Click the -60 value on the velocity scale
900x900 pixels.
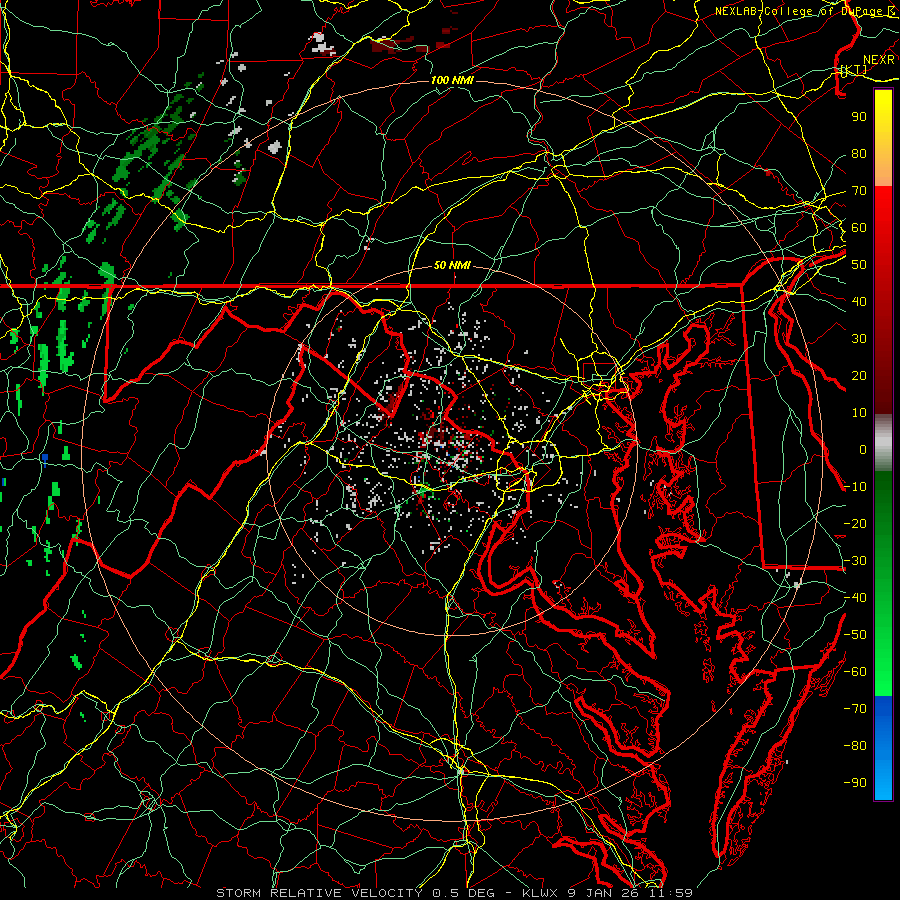tap(855, 672)
